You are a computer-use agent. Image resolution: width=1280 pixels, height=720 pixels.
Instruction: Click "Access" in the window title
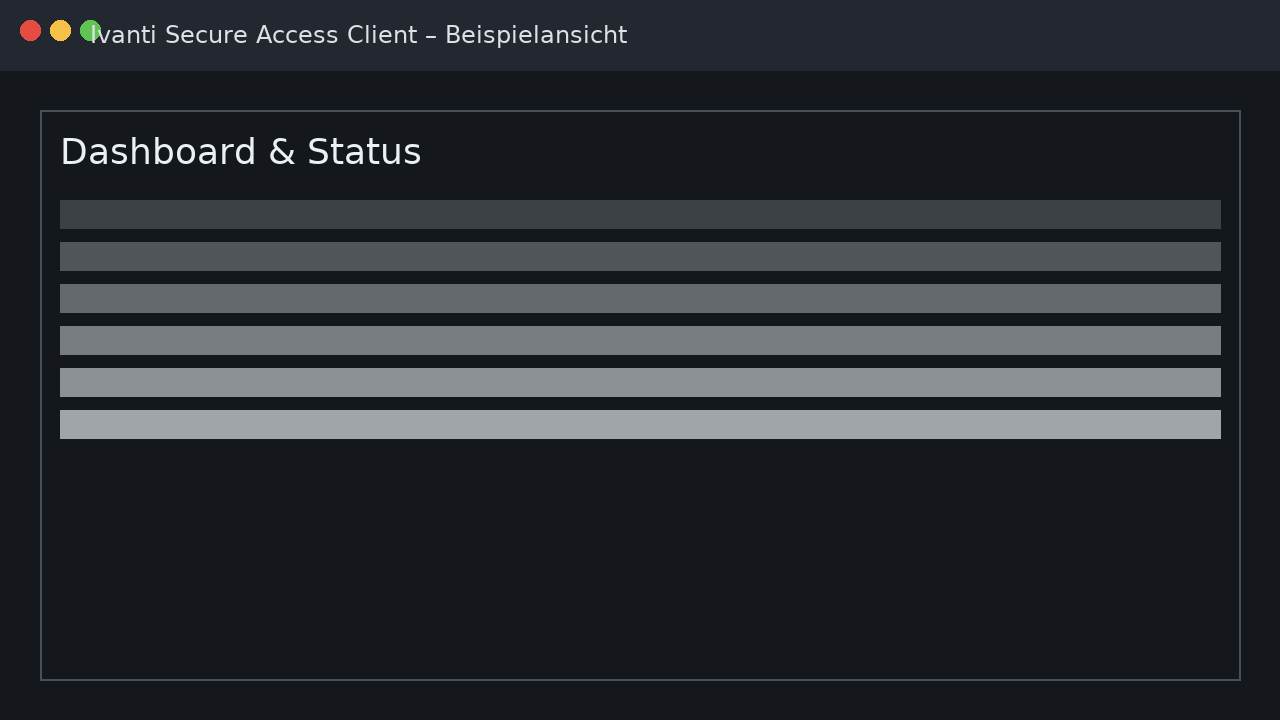click(x=297, y=35)
